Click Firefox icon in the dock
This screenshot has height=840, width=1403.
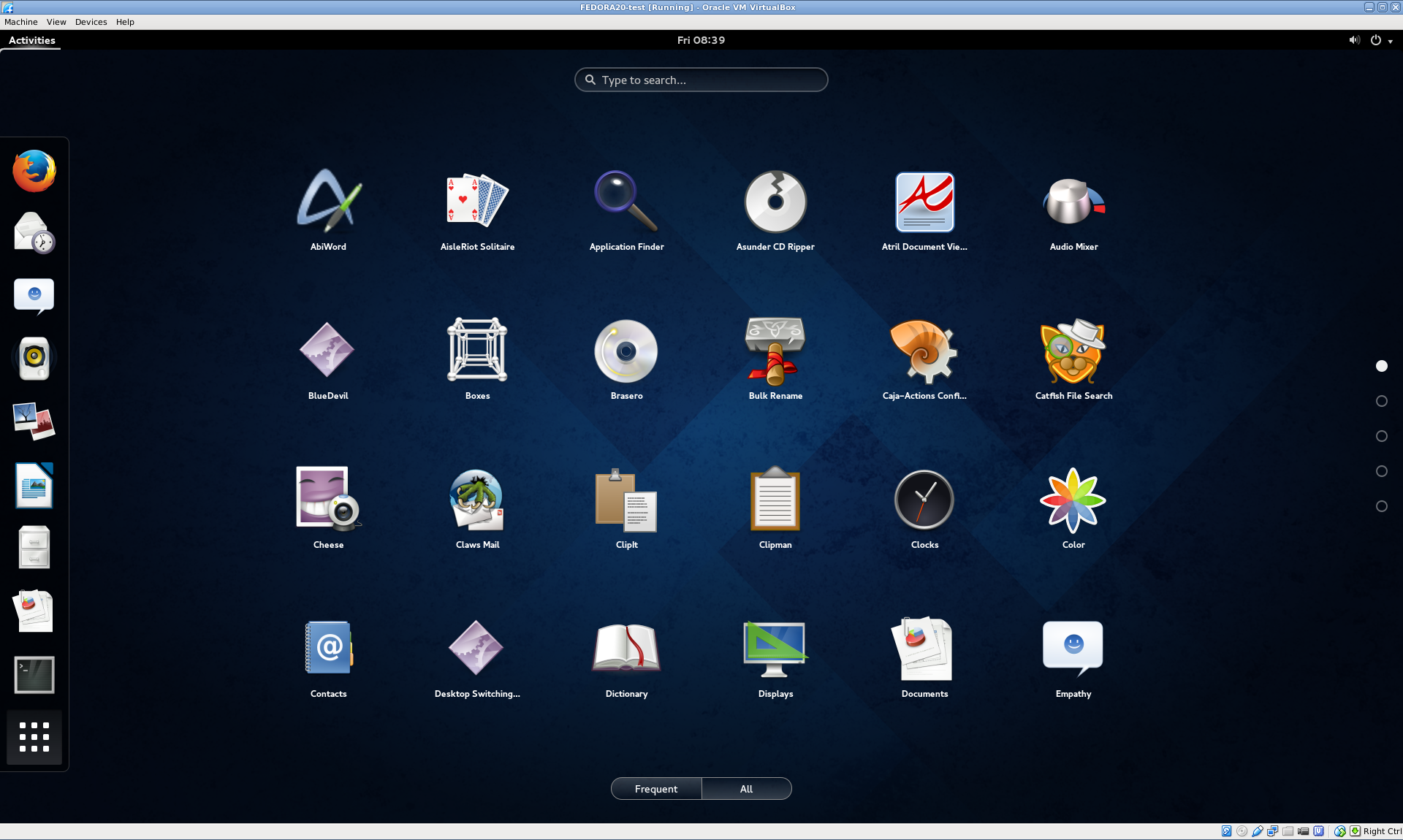34,171
